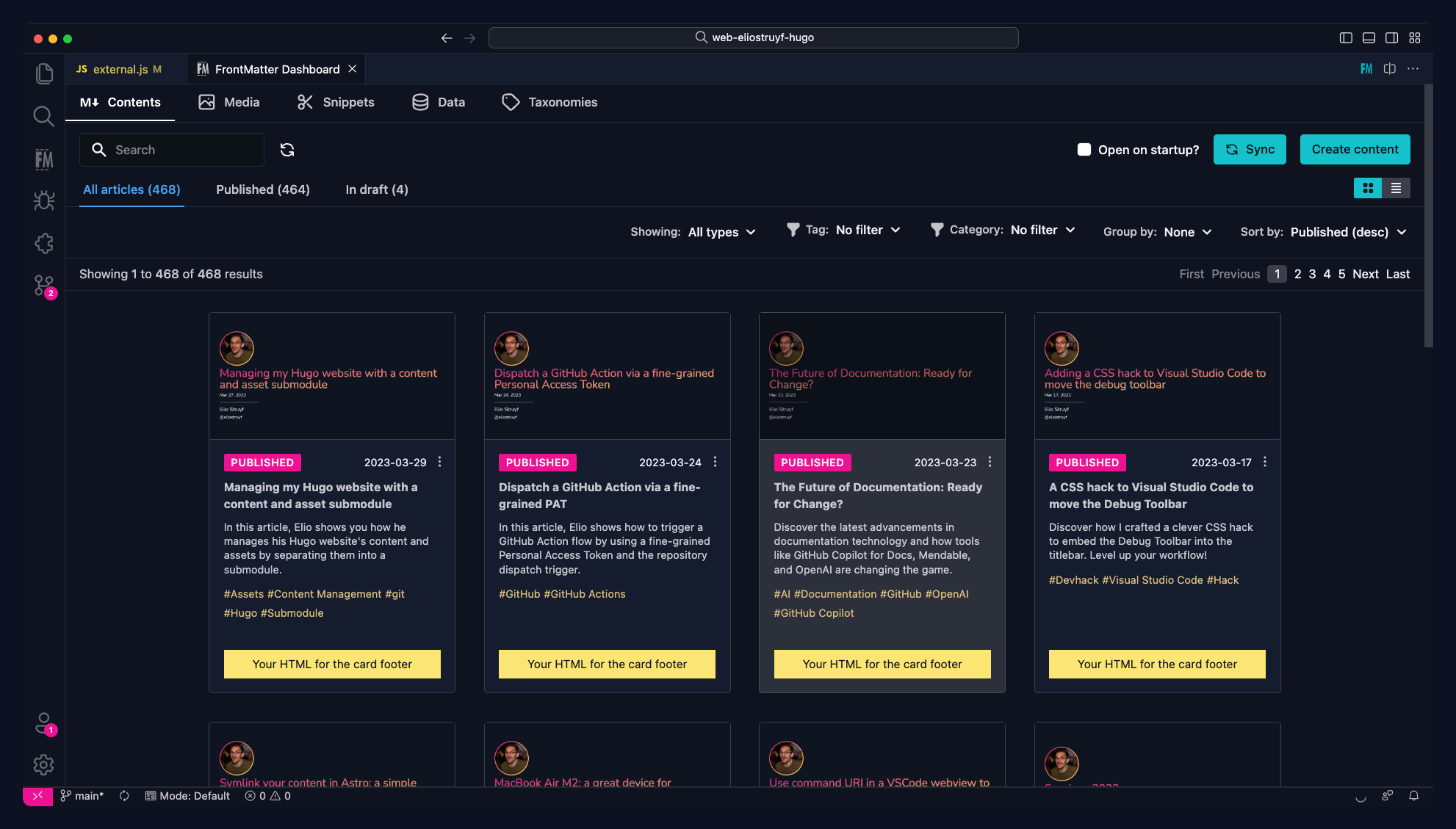Open the Extensions view
The height and width of the screenshot is (829, 1456).
coord(44,243)
